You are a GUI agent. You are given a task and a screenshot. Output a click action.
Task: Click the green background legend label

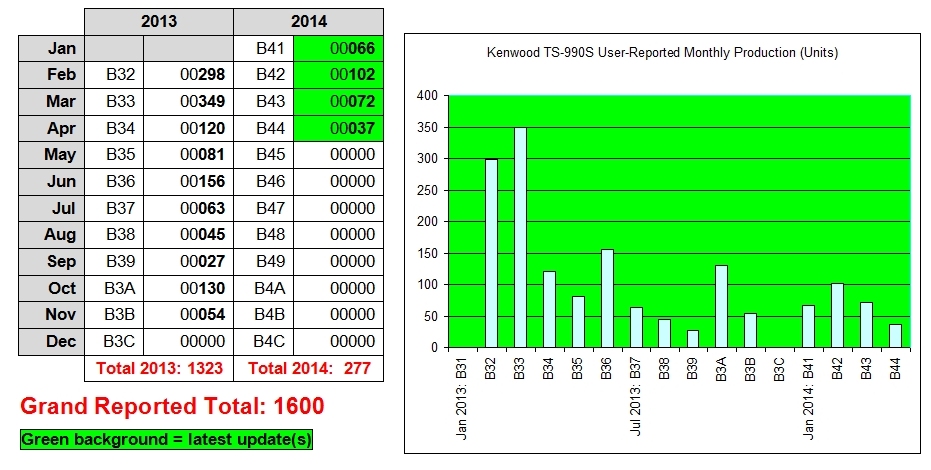click(x=166, y=440)
